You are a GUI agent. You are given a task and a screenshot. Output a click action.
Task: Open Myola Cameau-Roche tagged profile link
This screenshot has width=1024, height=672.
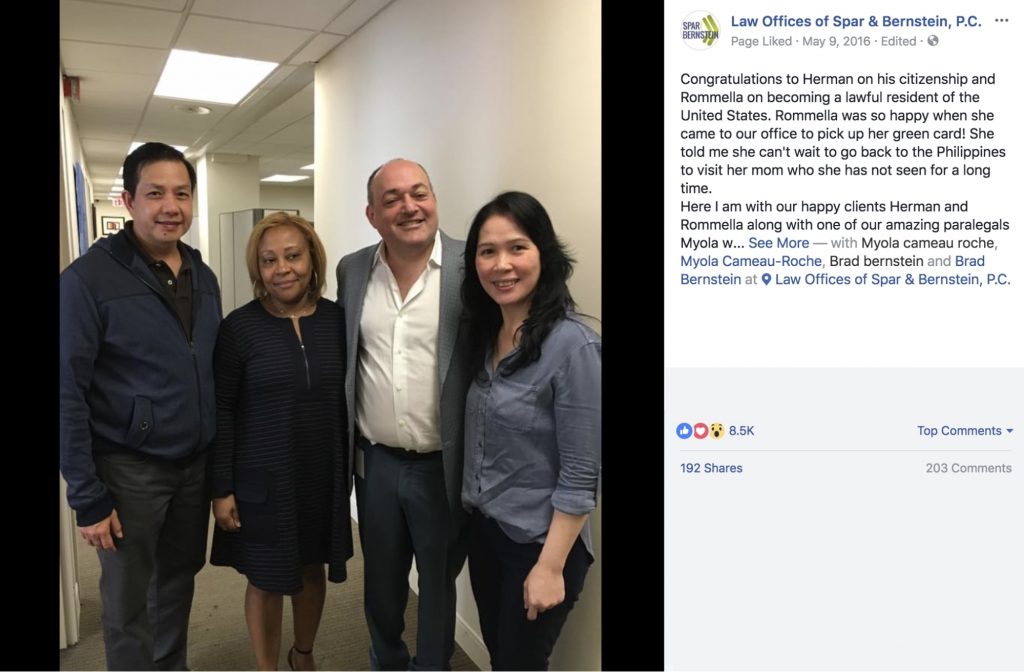coord(751,261)
